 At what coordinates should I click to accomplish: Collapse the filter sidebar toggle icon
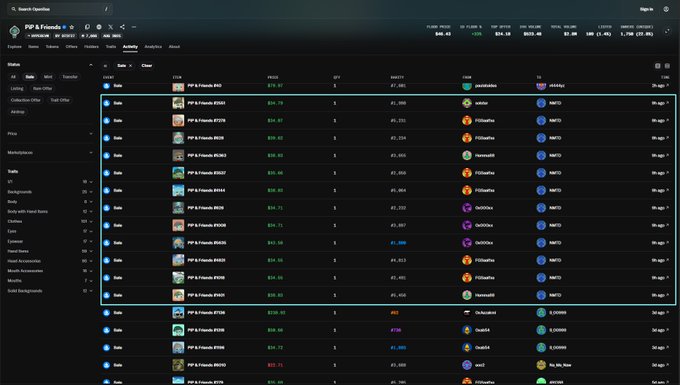(x=105, y=66)
